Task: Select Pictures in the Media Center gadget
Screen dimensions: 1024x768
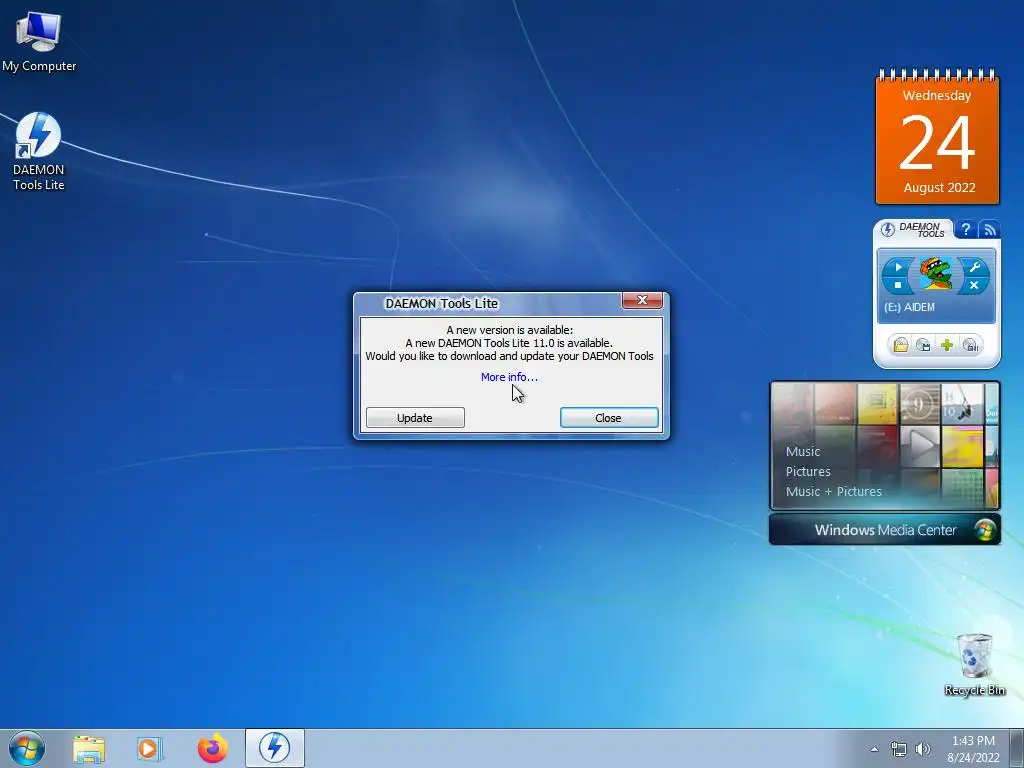Action: tap(808, 472)
